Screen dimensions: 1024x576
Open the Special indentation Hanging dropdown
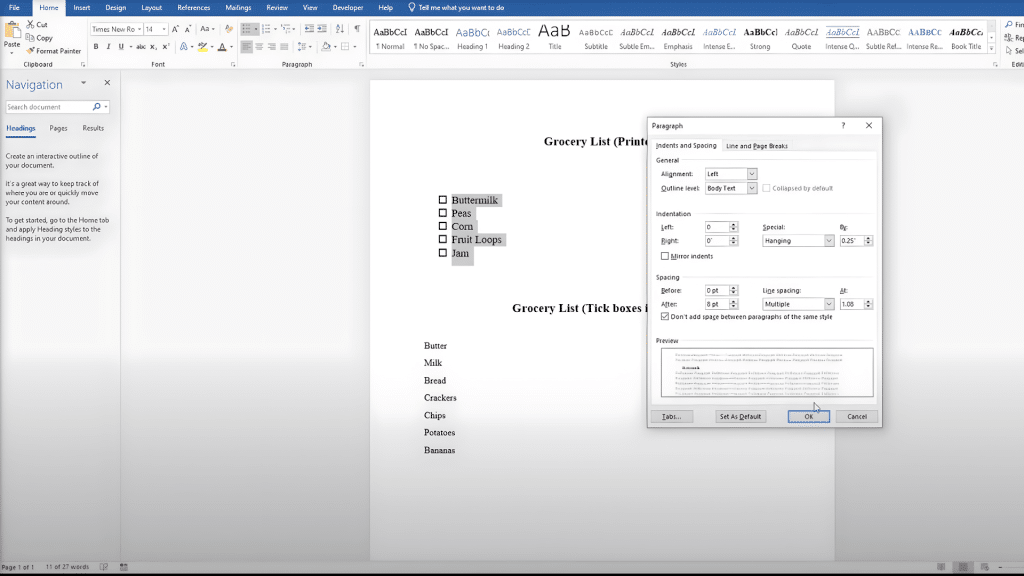829,241
